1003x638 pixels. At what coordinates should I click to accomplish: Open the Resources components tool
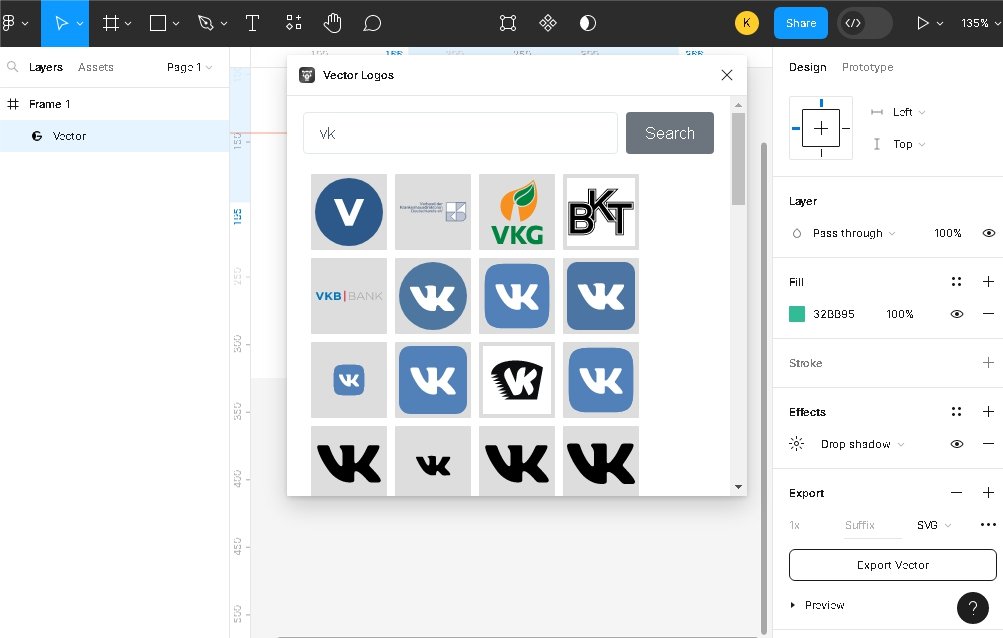click(294, 23)
